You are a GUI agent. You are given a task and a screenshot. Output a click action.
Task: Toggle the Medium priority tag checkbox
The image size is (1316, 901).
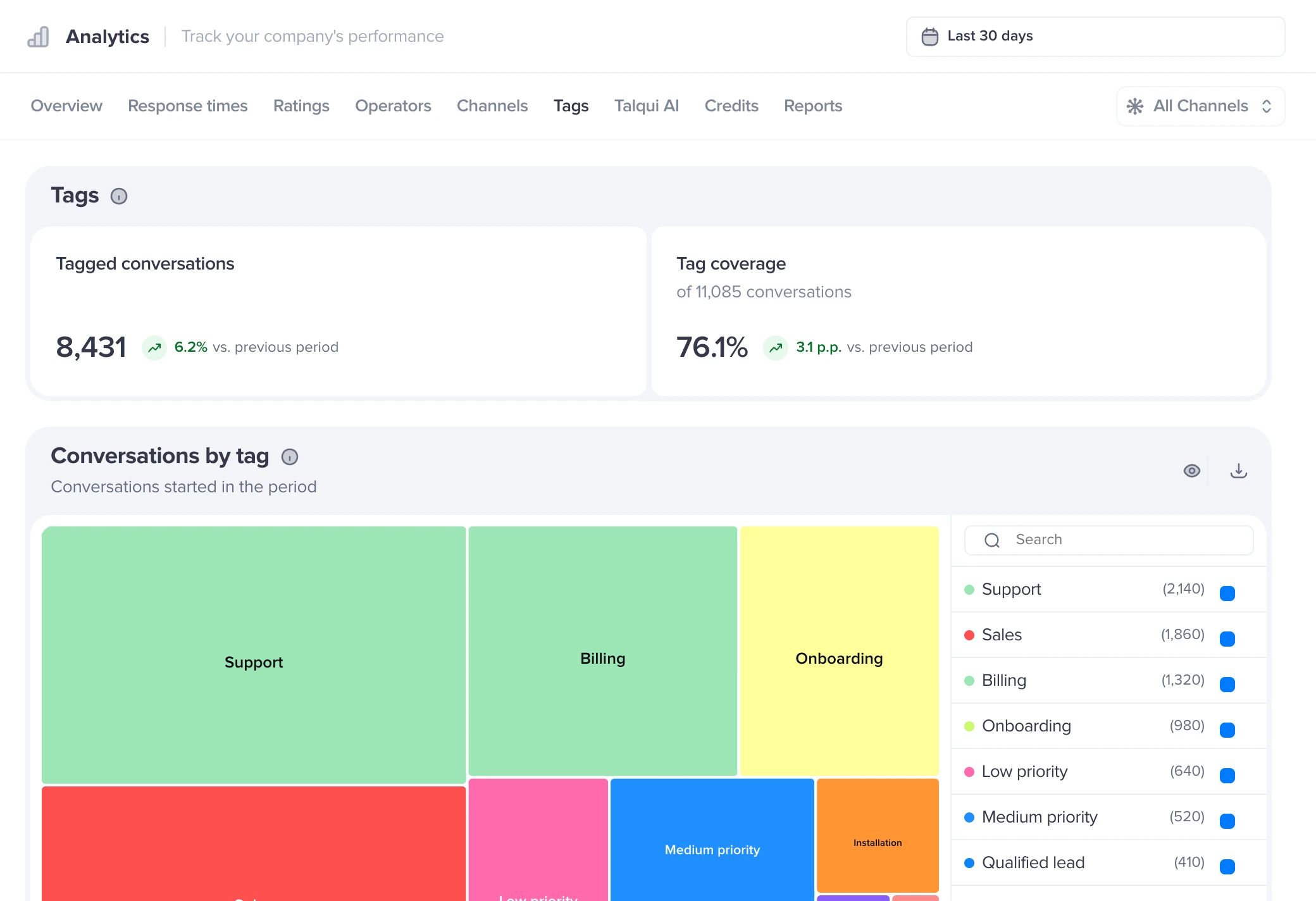tap(1227, 821)
